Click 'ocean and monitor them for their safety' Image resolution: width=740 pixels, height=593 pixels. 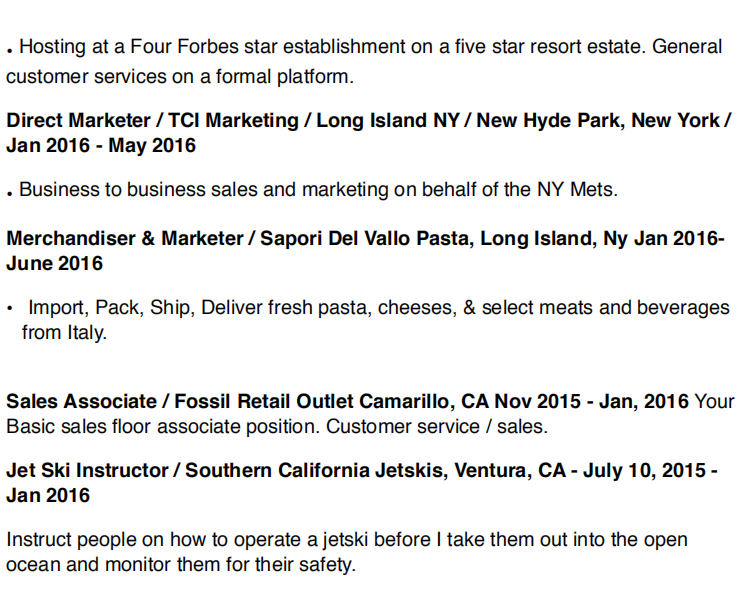181,565
